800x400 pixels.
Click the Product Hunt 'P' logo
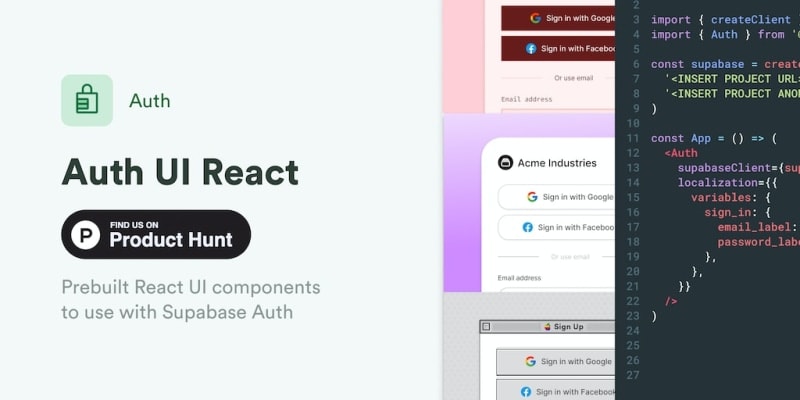[86, 235]
